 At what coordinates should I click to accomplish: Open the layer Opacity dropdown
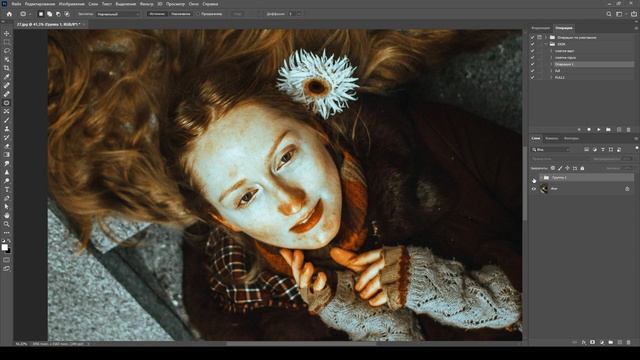point(627,159)
